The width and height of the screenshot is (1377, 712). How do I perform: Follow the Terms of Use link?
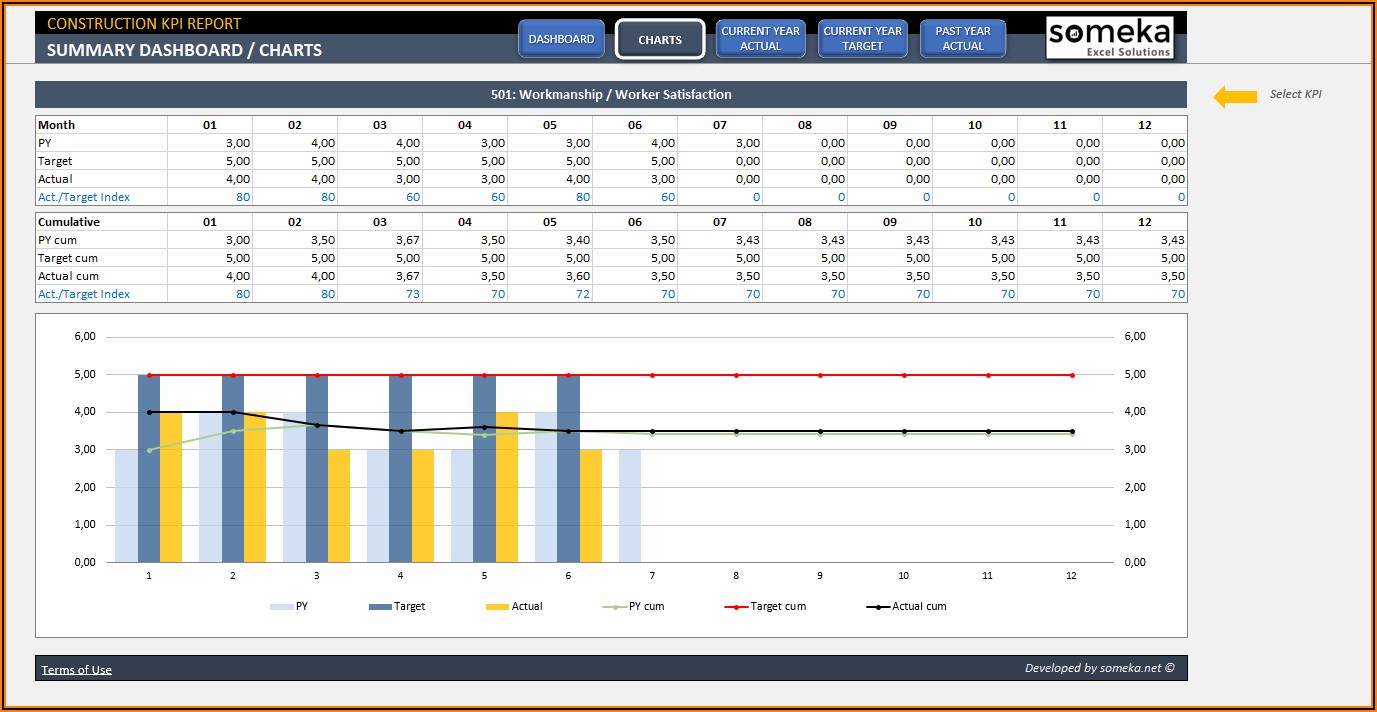tap(77, 670)
